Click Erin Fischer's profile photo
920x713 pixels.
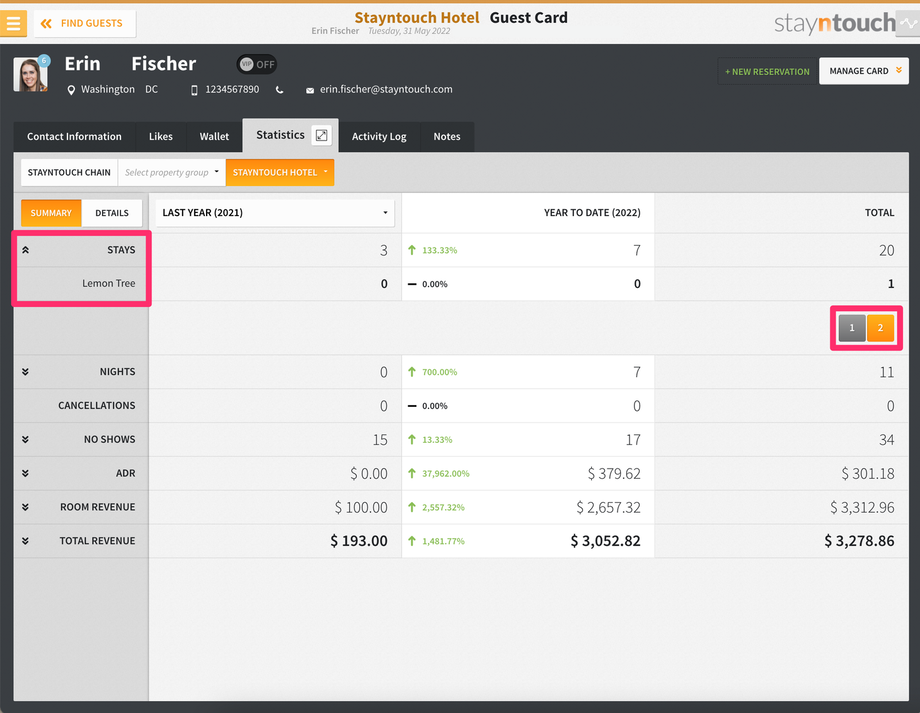click(x=30, y=75)
